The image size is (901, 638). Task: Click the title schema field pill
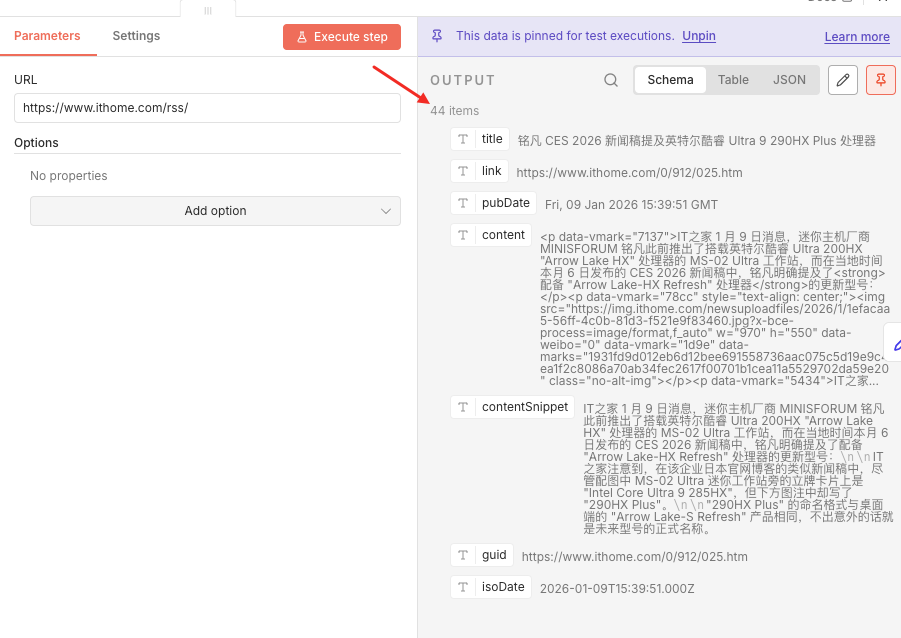[x=480, y=139]
